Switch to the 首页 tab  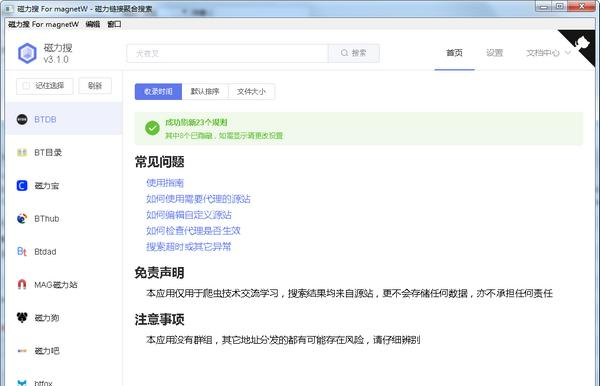coord(454,53)
